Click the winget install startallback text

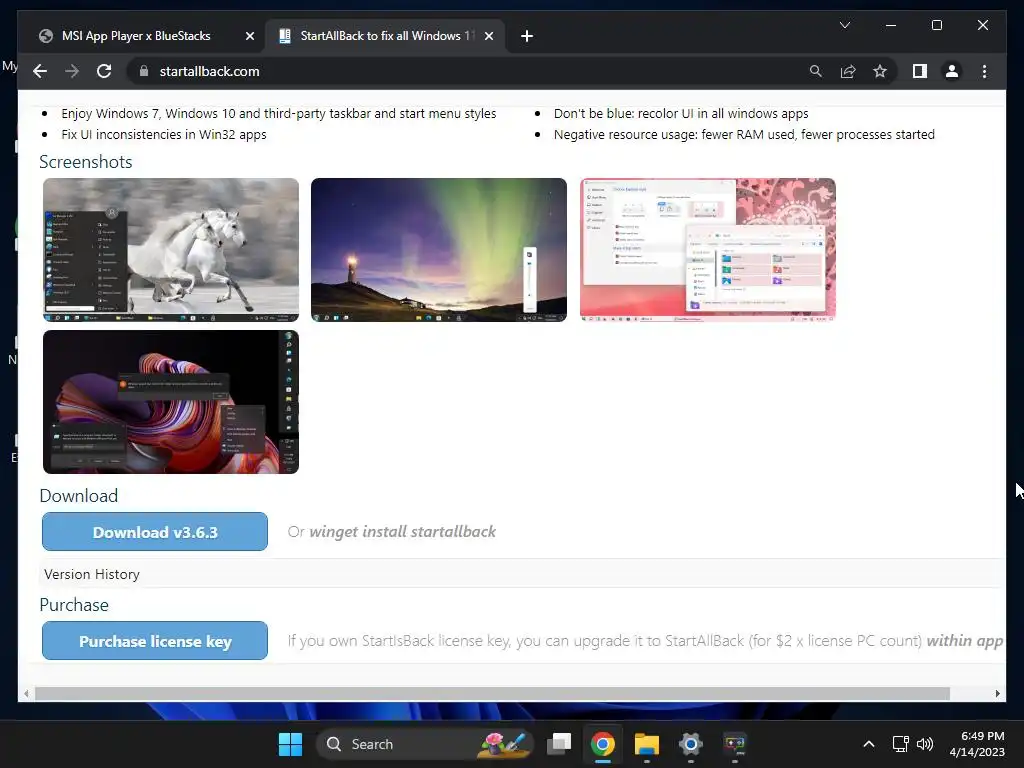402,532
